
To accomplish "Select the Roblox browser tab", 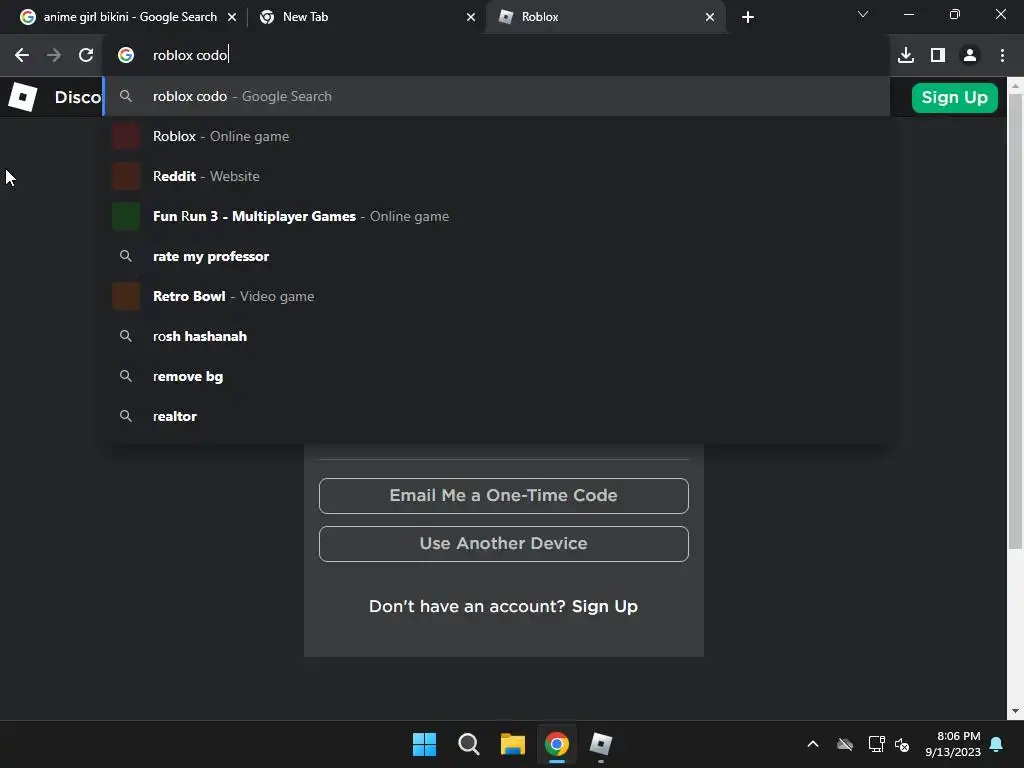I will coord(605,17).
